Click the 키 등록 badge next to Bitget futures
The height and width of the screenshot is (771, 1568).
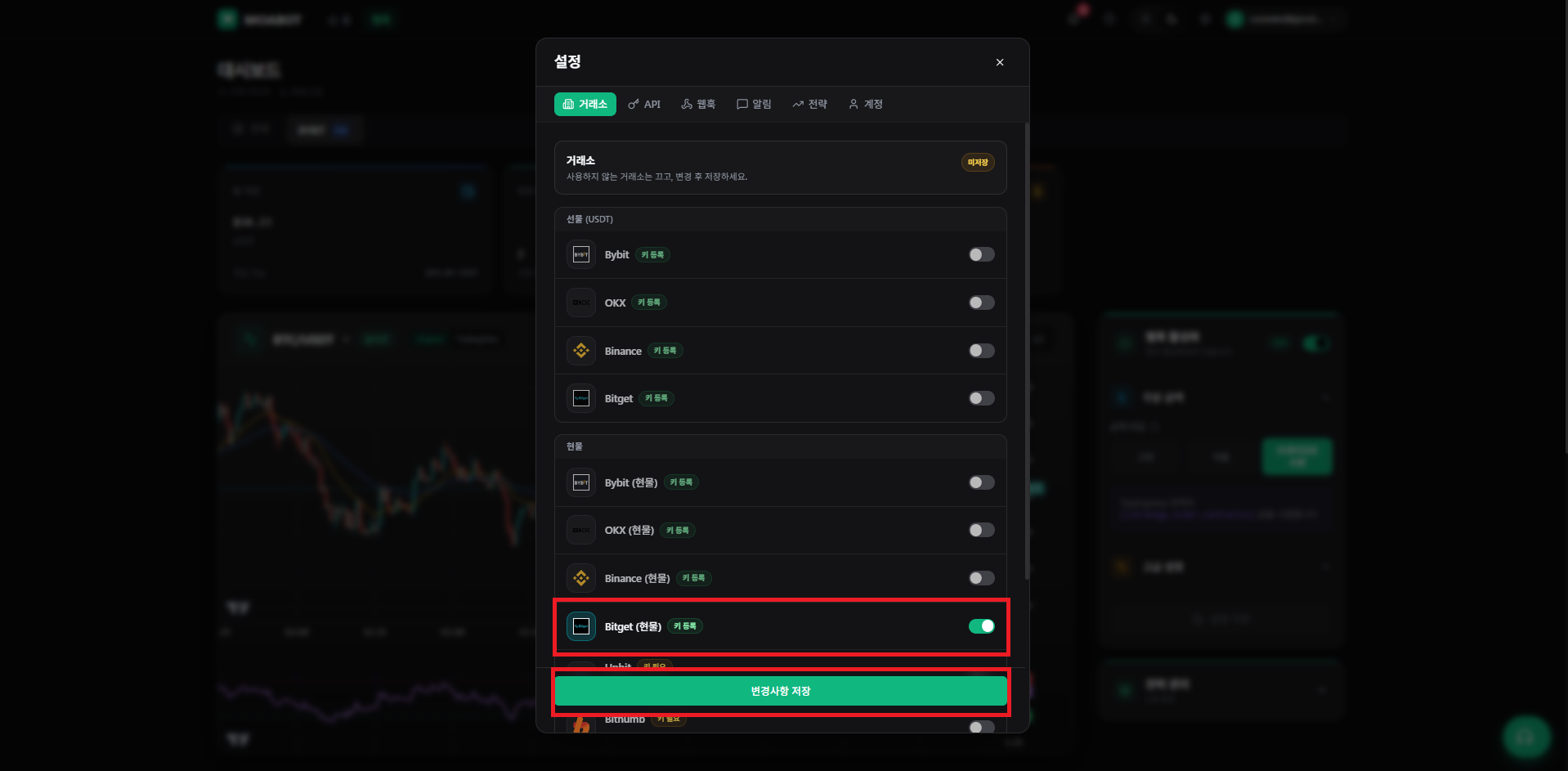656,398
